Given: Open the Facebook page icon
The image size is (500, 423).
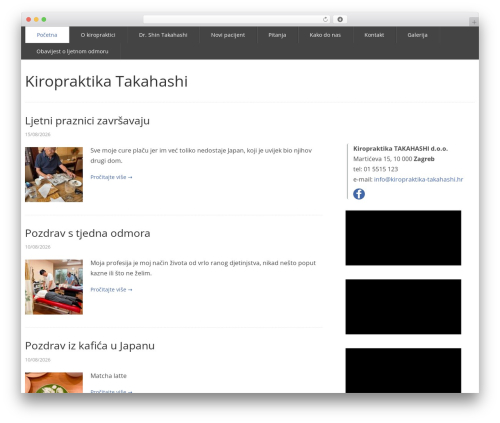Looking at the screenshot, I should 359,194.
